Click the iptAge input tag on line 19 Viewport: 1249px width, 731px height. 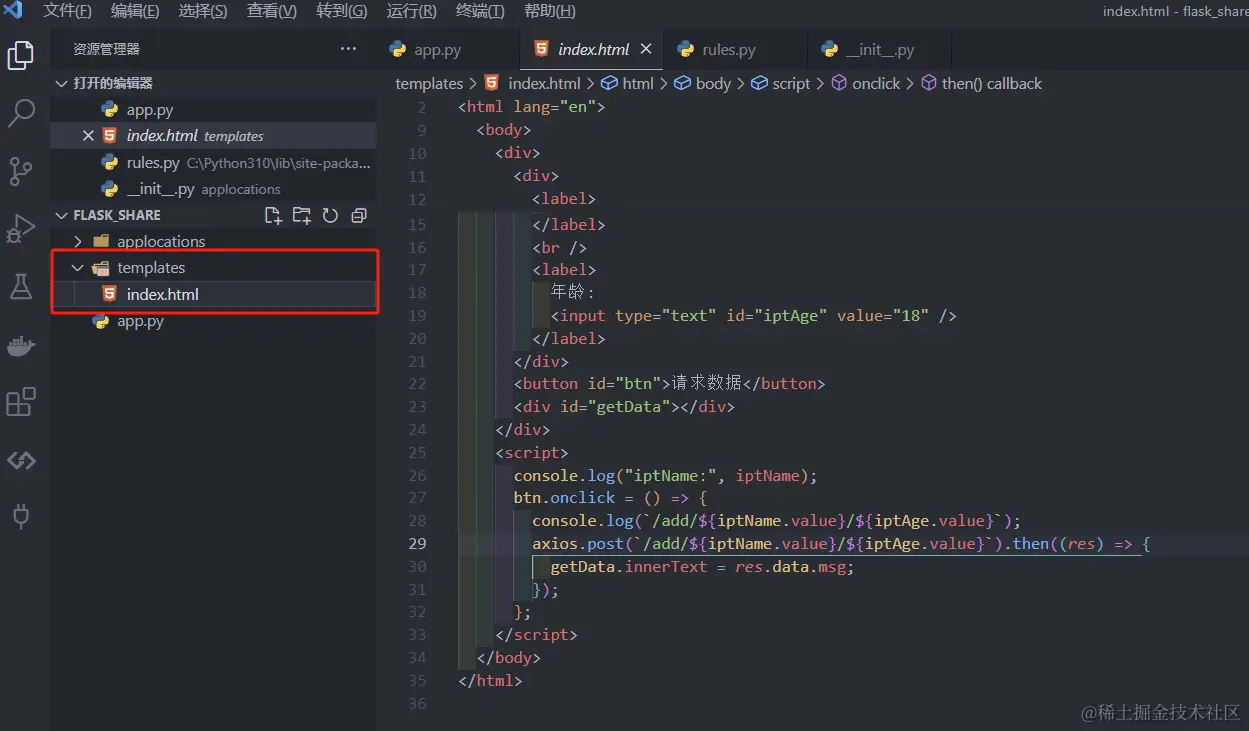[753, 316]
